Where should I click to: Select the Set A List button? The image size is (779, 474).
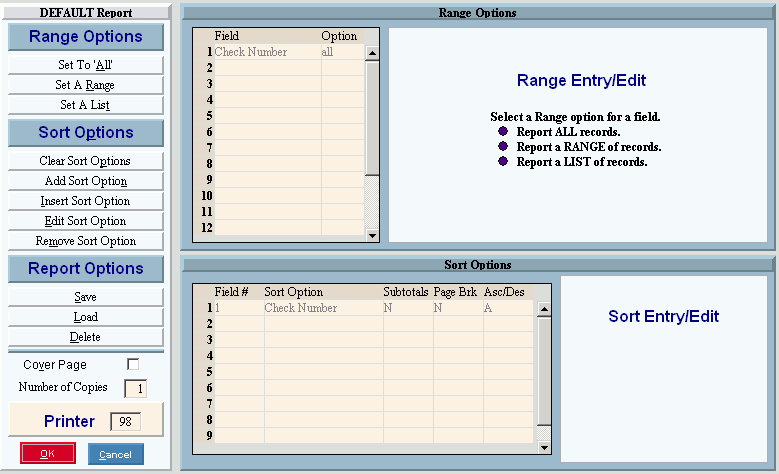tap(85, 105)
